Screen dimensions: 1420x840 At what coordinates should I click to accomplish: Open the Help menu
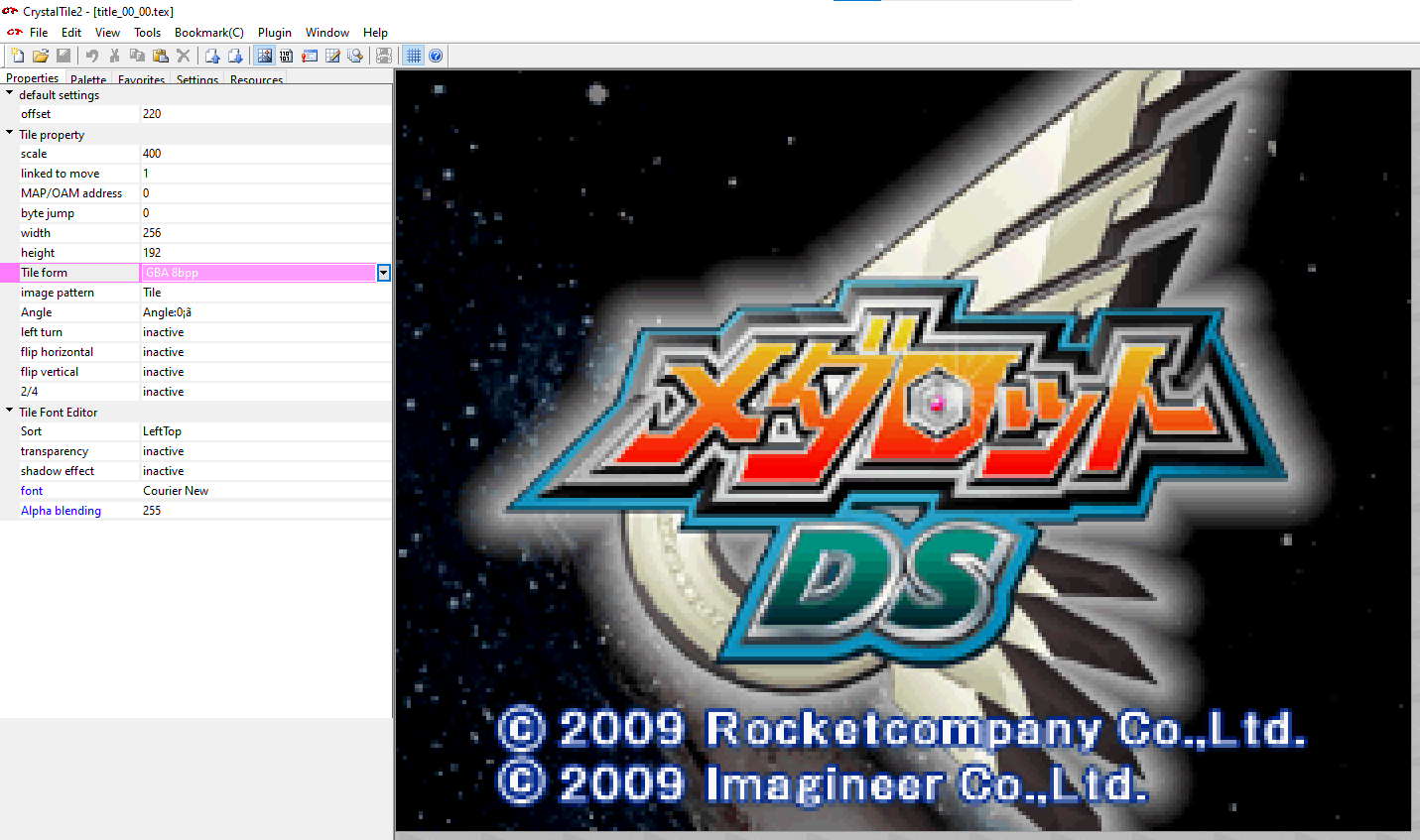pos(375,33)
